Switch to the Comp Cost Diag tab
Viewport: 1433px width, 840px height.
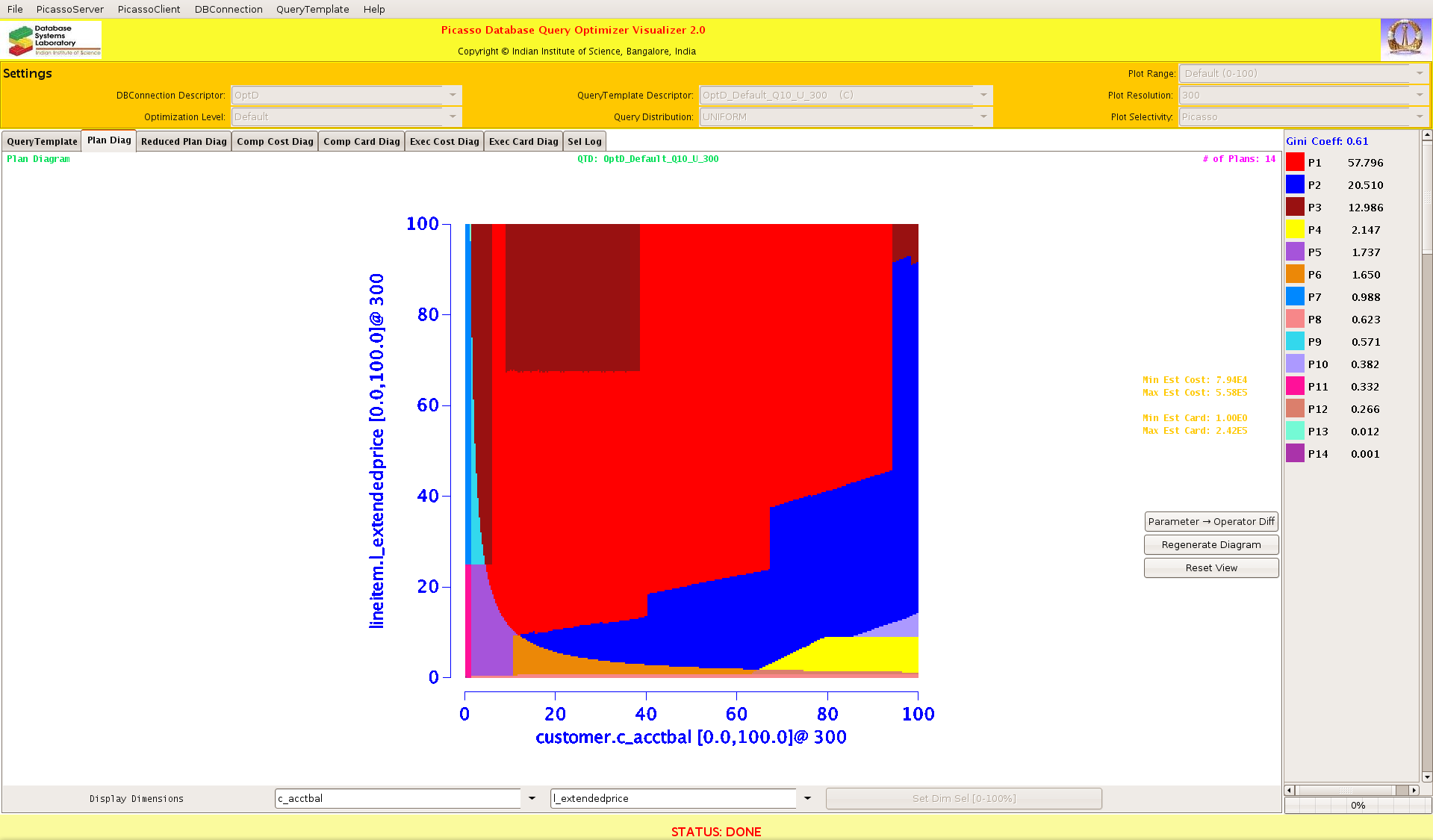point(275,142)
